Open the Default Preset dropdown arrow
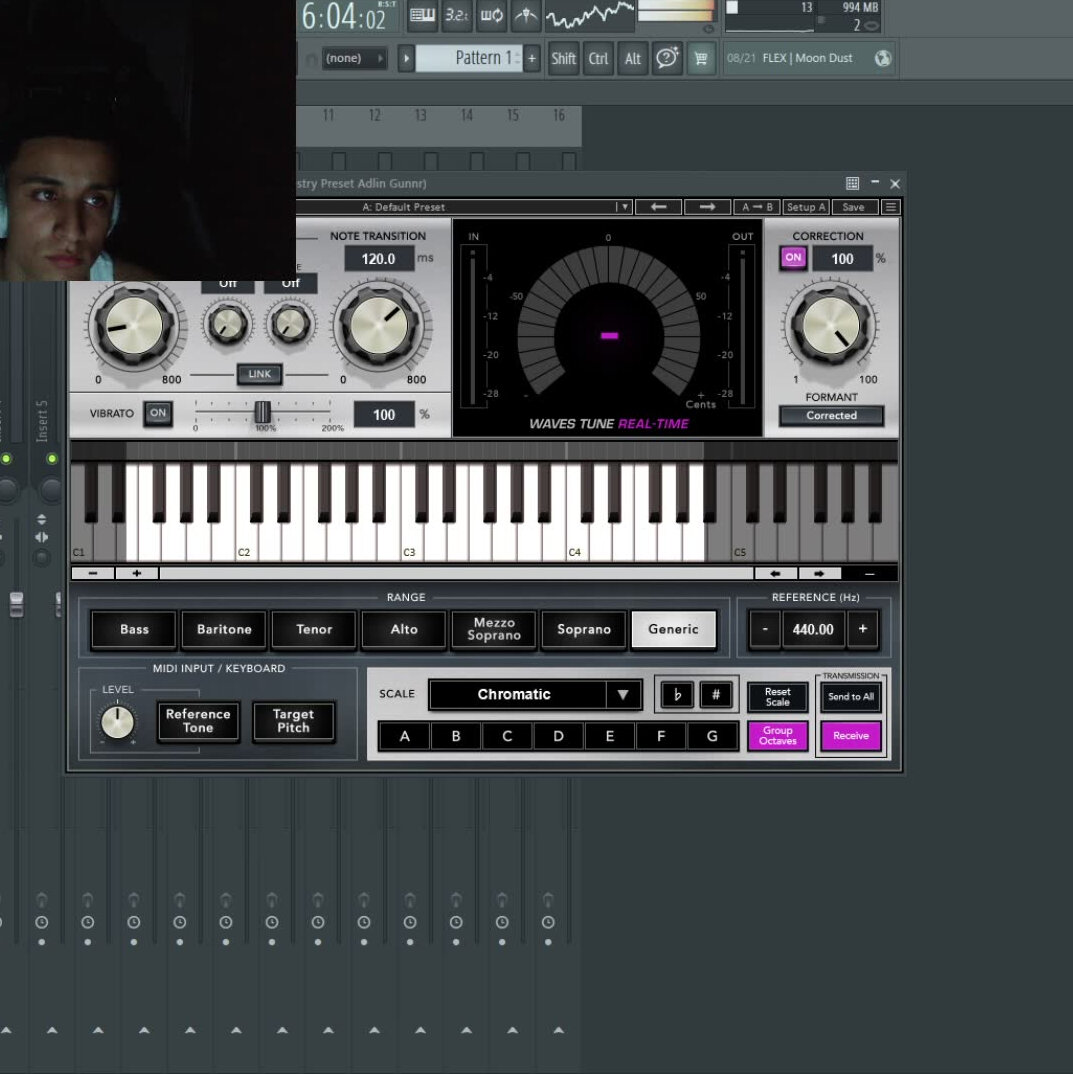1073x1074 pixels. point(624,207)
